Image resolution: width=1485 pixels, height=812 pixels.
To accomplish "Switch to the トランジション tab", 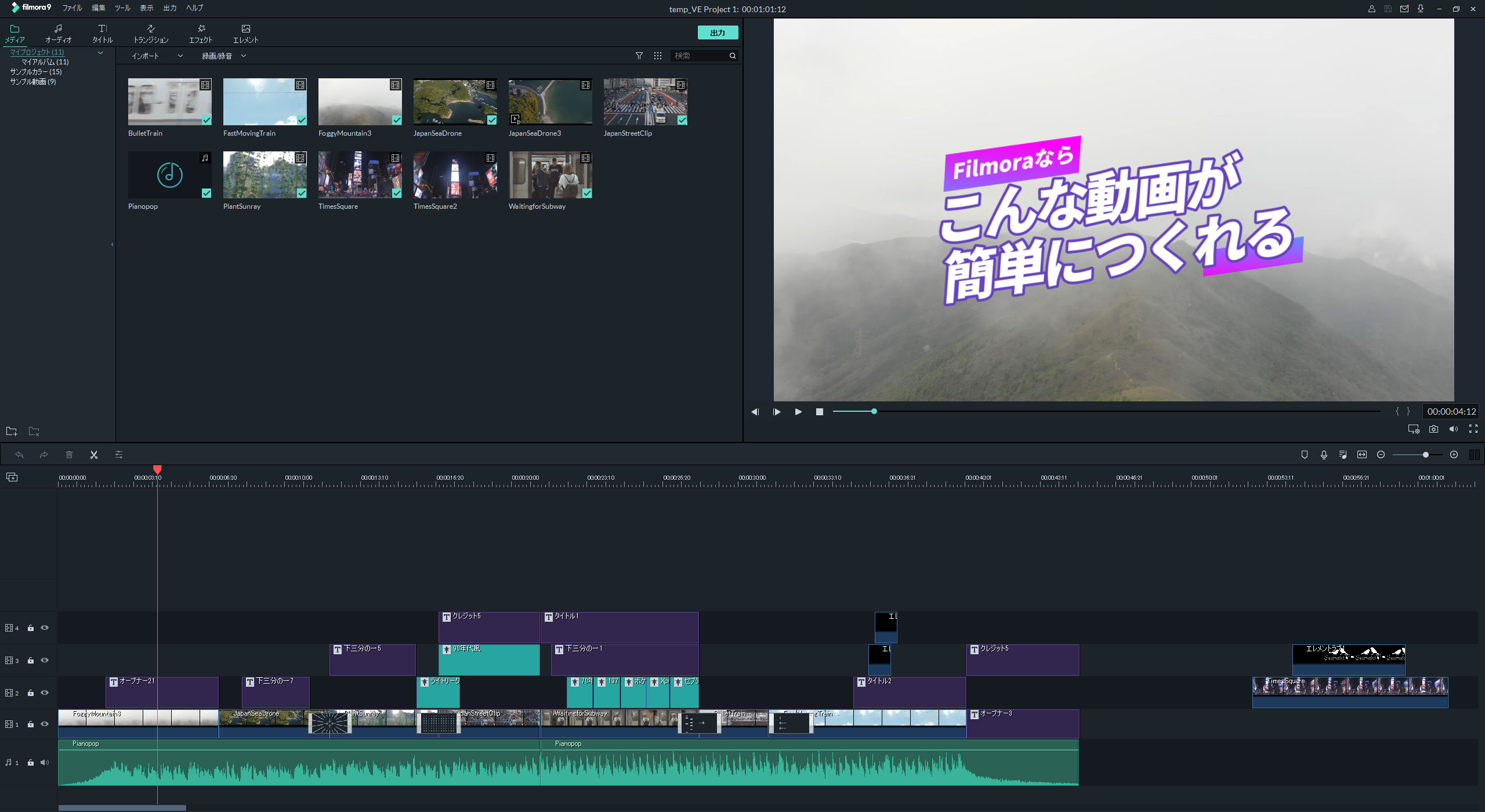I will click(x=151, y=33).
